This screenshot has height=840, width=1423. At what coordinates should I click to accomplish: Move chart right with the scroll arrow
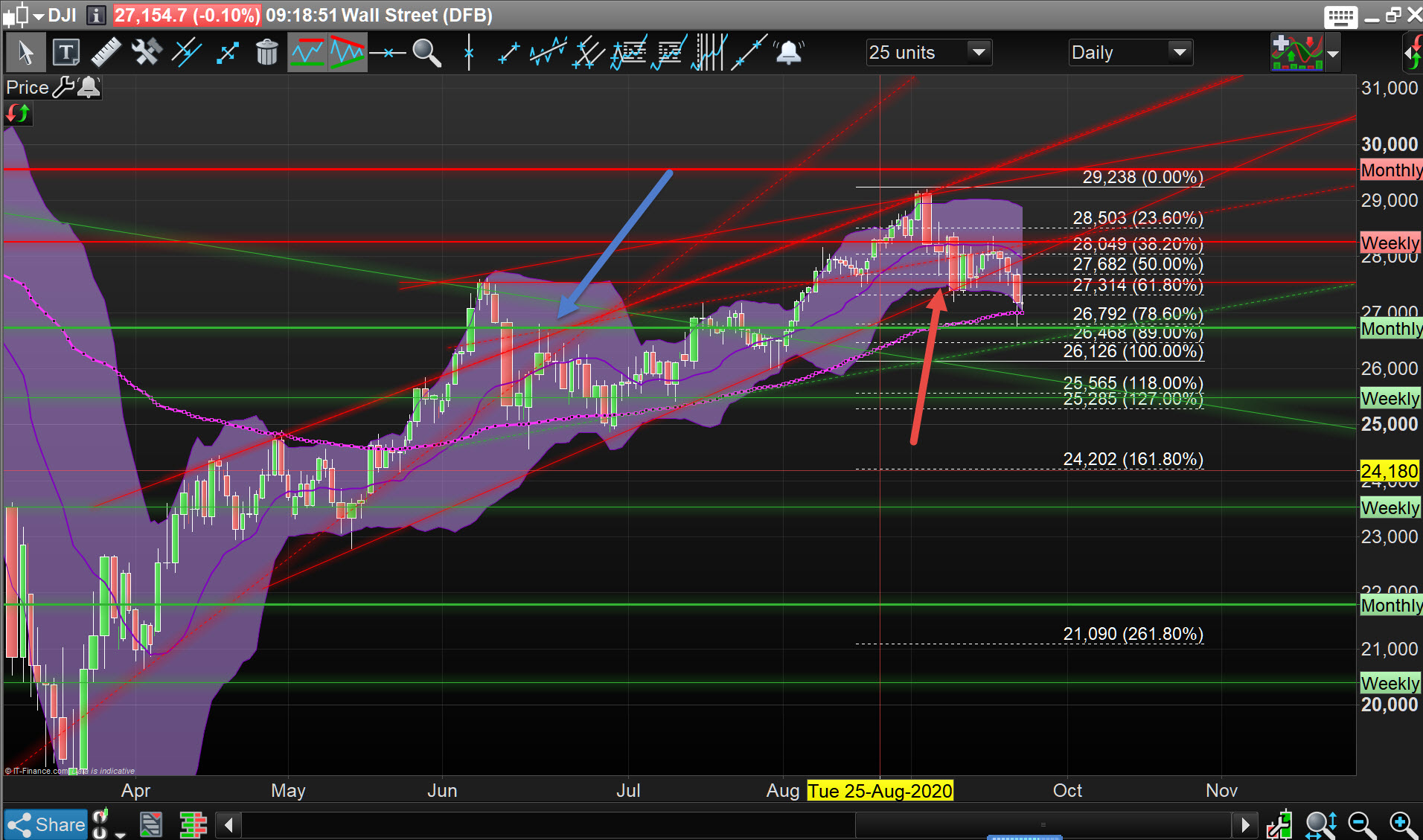click(x=1244, y=824)
